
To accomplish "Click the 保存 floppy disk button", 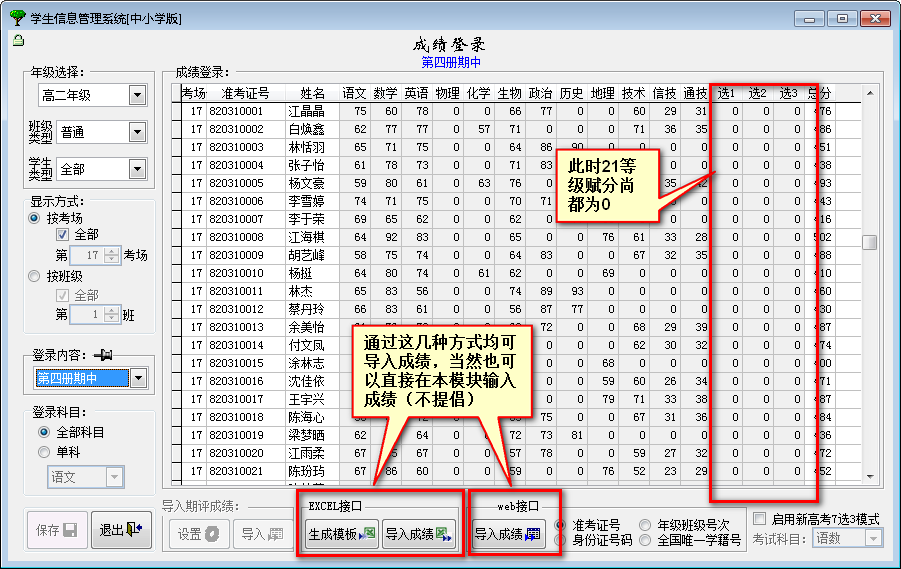I will point(57,531).
